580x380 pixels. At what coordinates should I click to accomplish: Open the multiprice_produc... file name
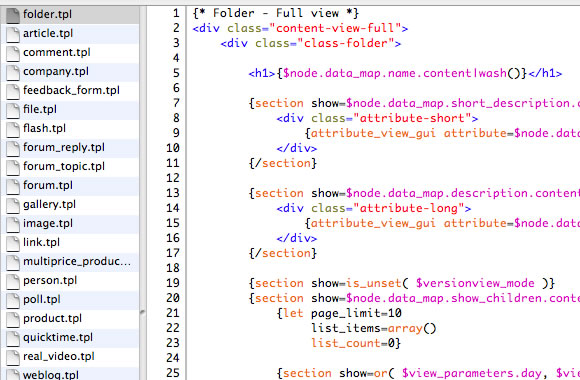pos(77,261)
